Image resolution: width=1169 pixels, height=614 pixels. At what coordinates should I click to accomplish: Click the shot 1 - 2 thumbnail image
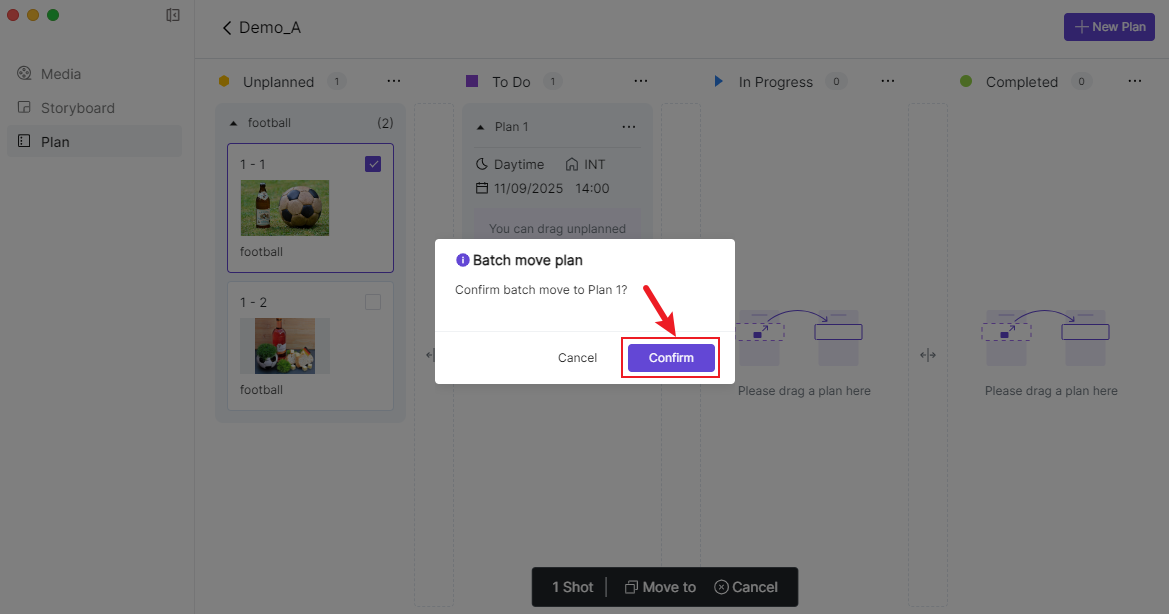click(285, 346)
